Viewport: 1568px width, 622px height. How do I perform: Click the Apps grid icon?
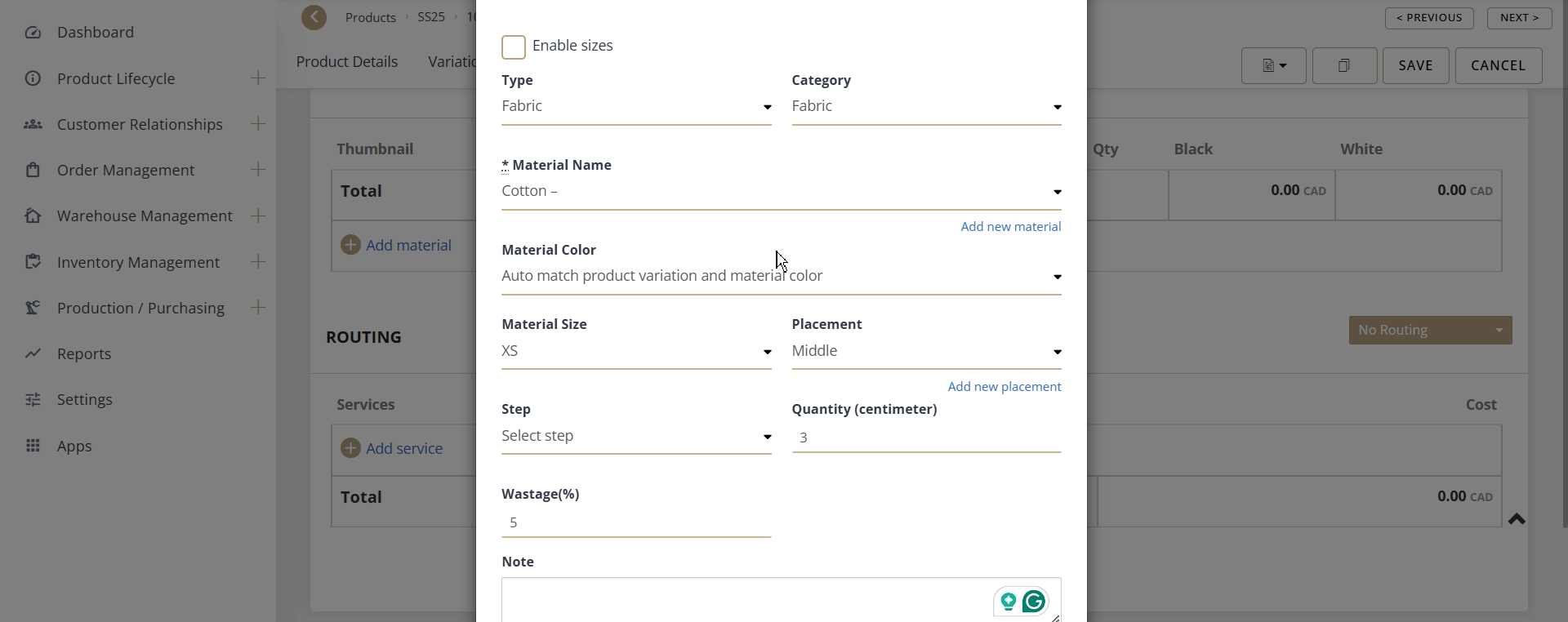[33, 447]
